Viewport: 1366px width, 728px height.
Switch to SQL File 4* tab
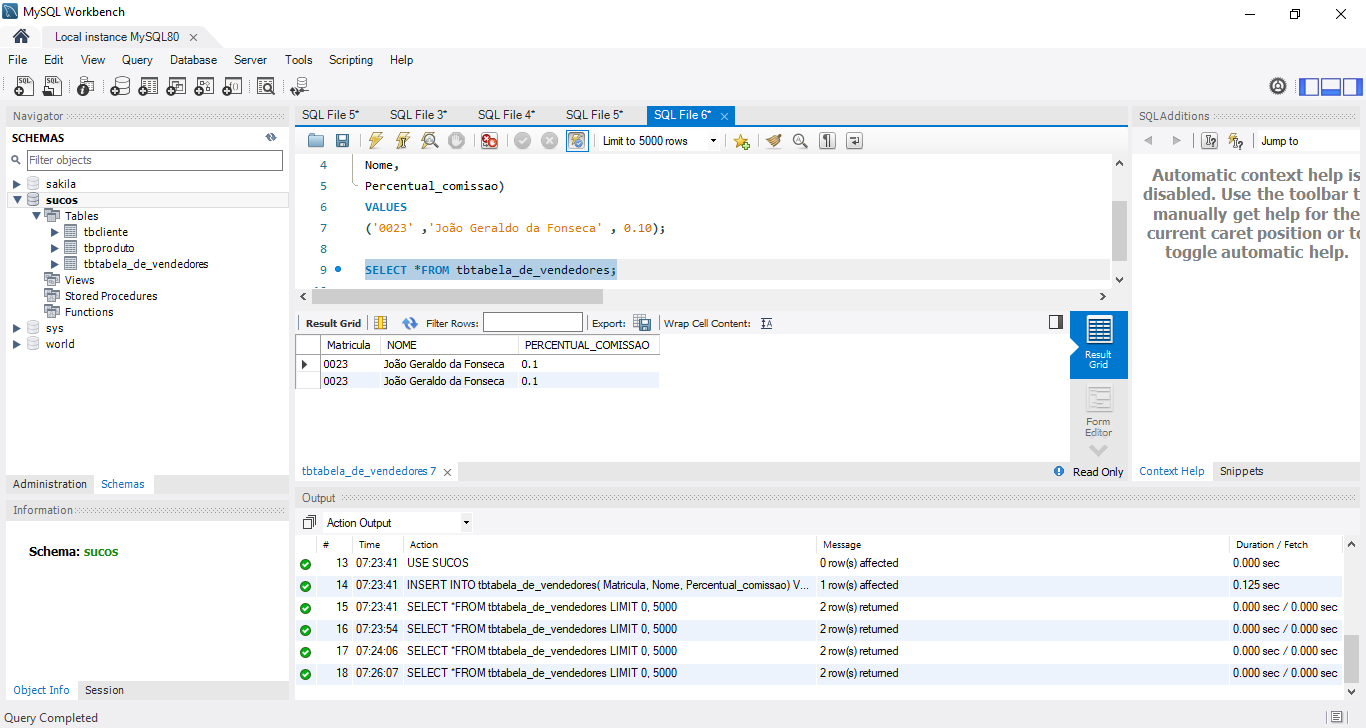point(506,115)
